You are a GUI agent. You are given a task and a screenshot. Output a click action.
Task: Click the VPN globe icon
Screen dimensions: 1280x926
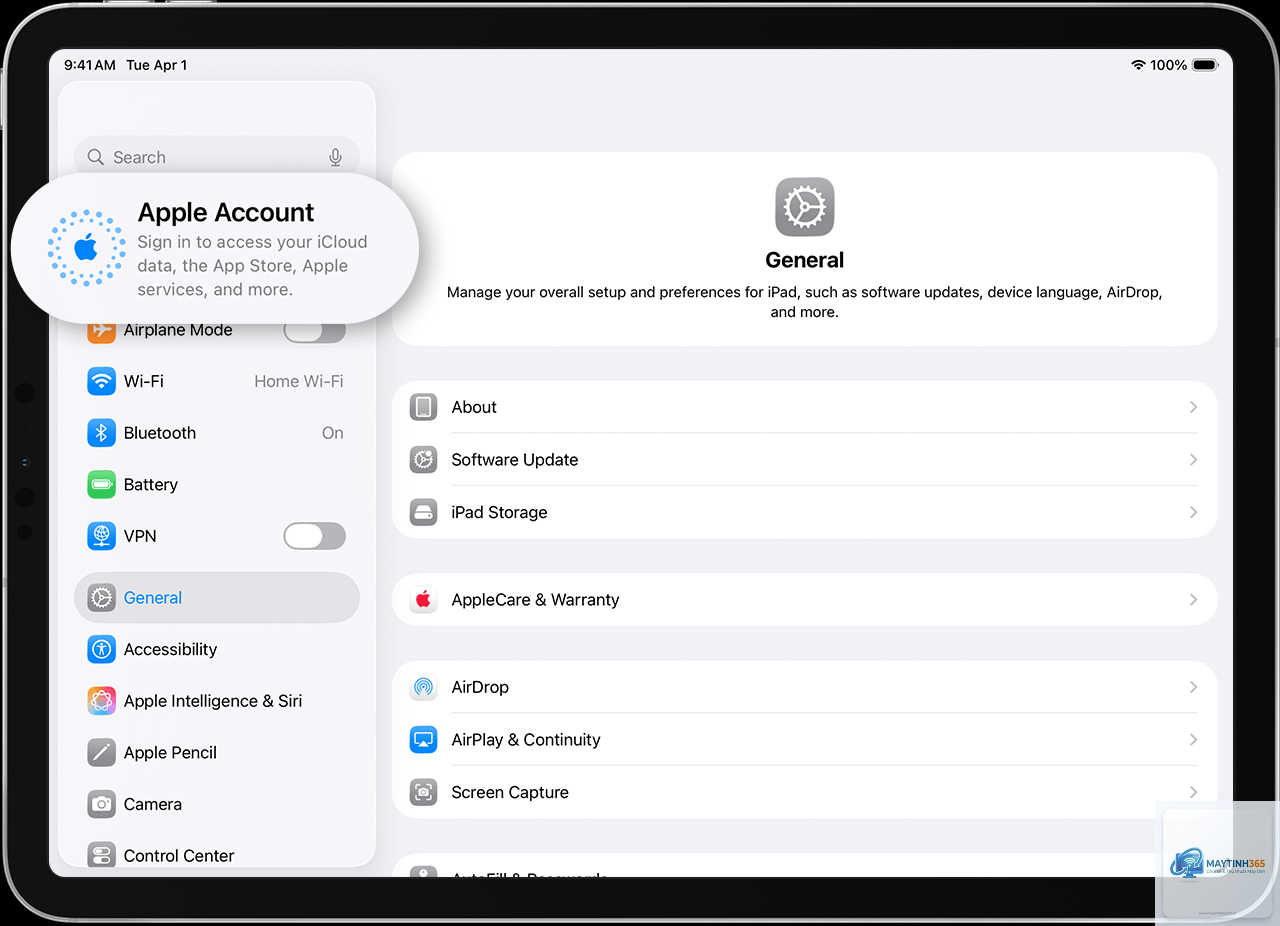pyautogui.click(x=101, y=536)
